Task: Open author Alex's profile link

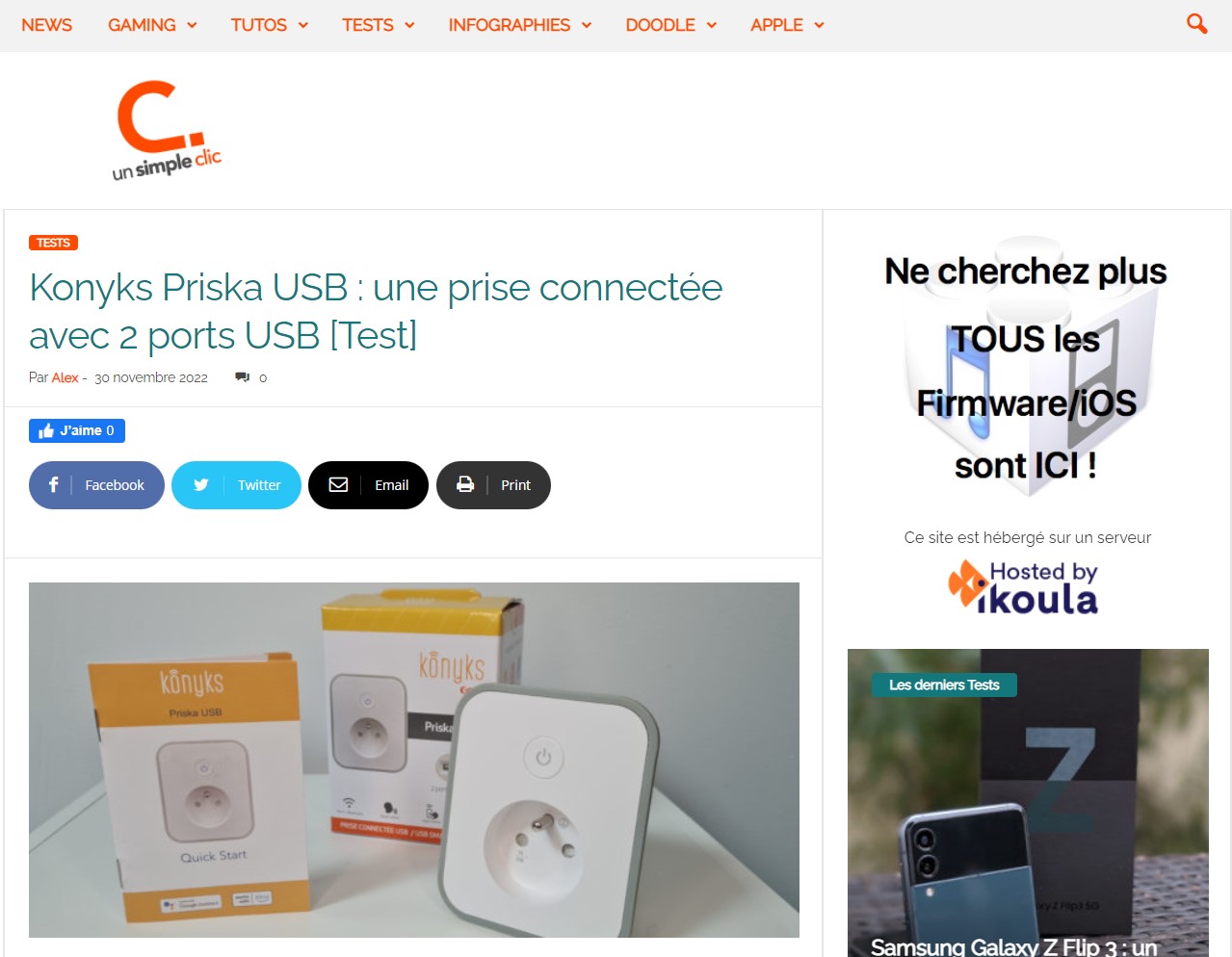Action: [65, 377]
